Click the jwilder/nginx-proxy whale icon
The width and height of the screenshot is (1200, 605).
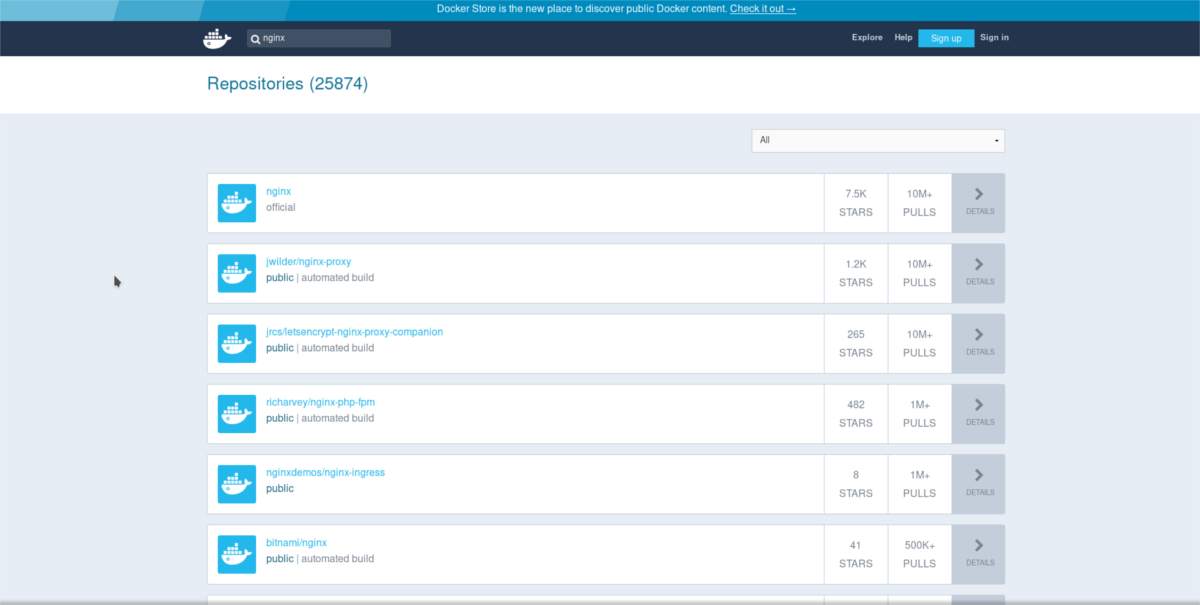coord(237,273)
